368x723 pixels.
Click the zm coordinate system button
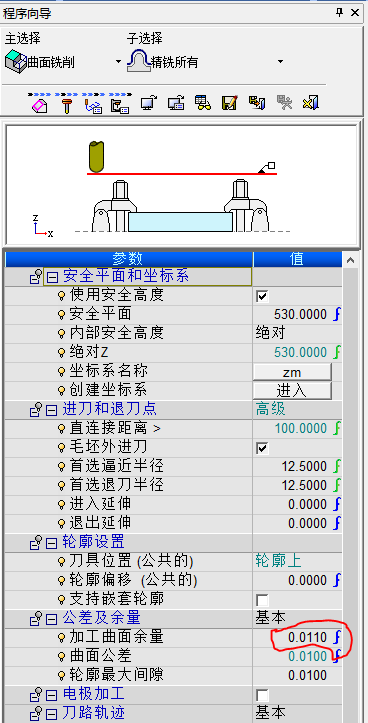[292, 372]
